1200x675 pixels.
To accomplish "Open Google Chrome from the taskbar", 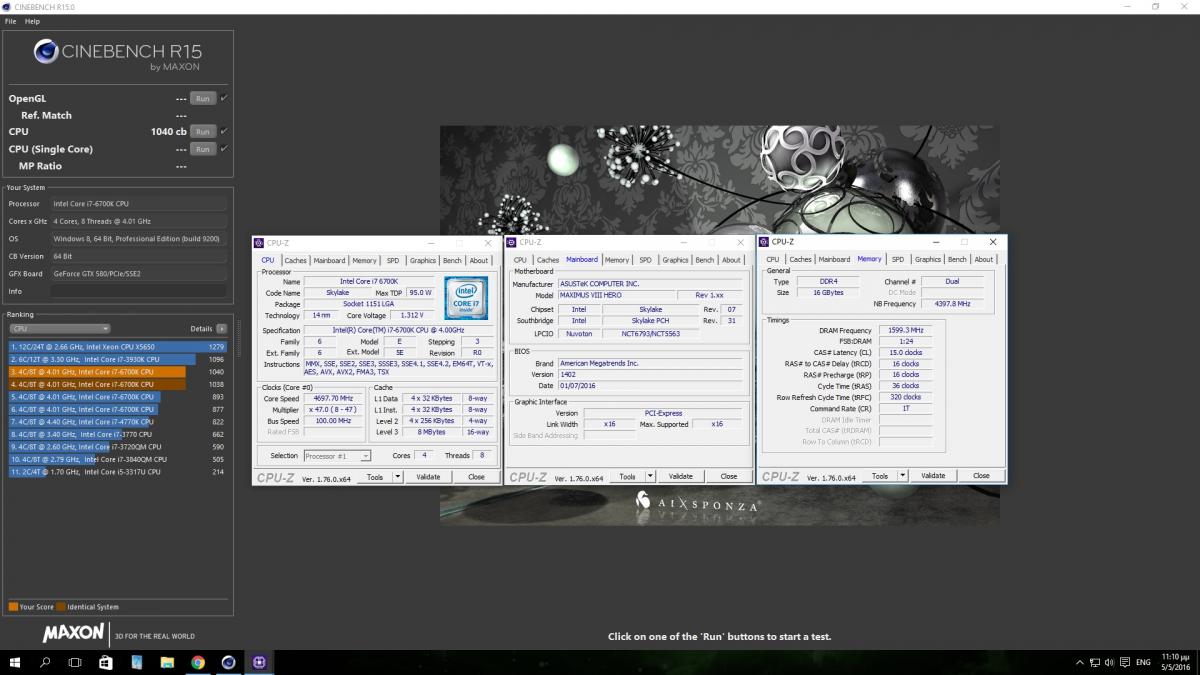I will [198, 662].
